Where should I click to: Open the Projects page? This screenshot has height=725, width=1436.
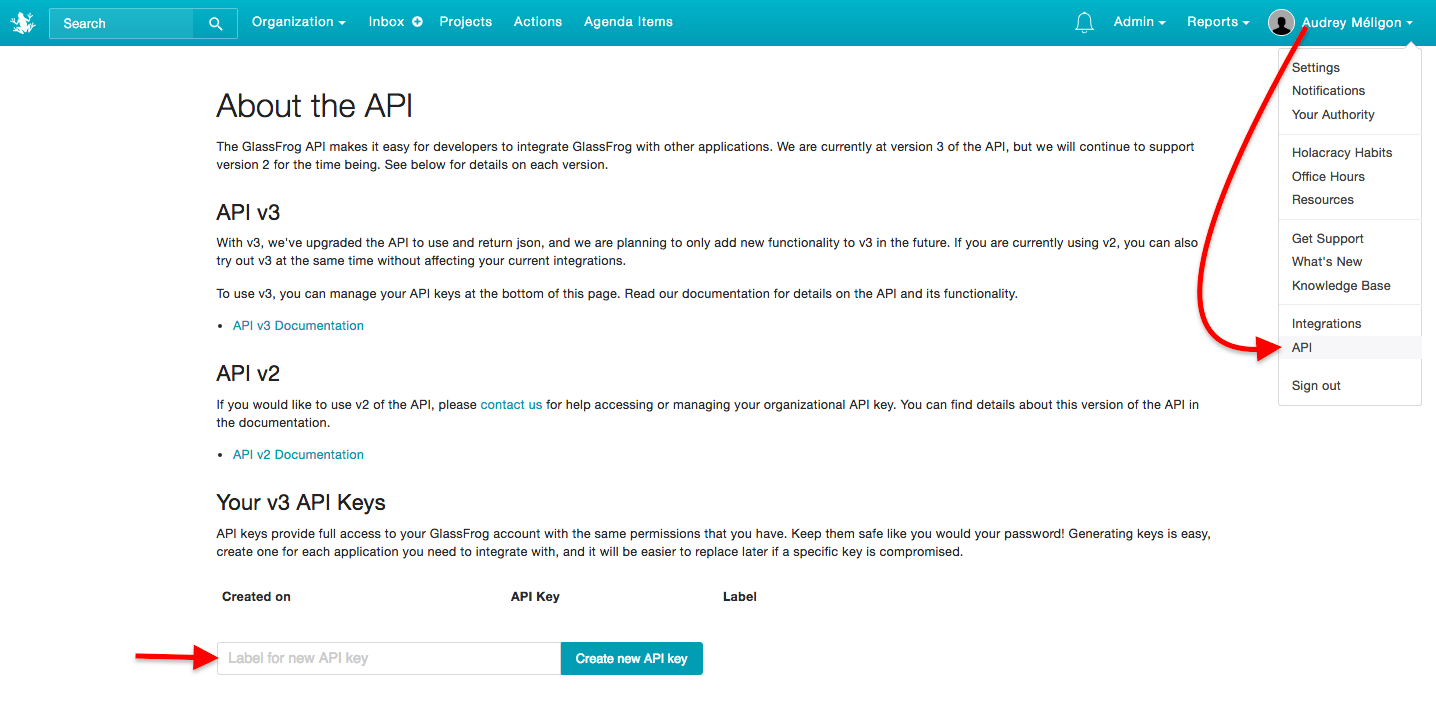tap(466, 22)
